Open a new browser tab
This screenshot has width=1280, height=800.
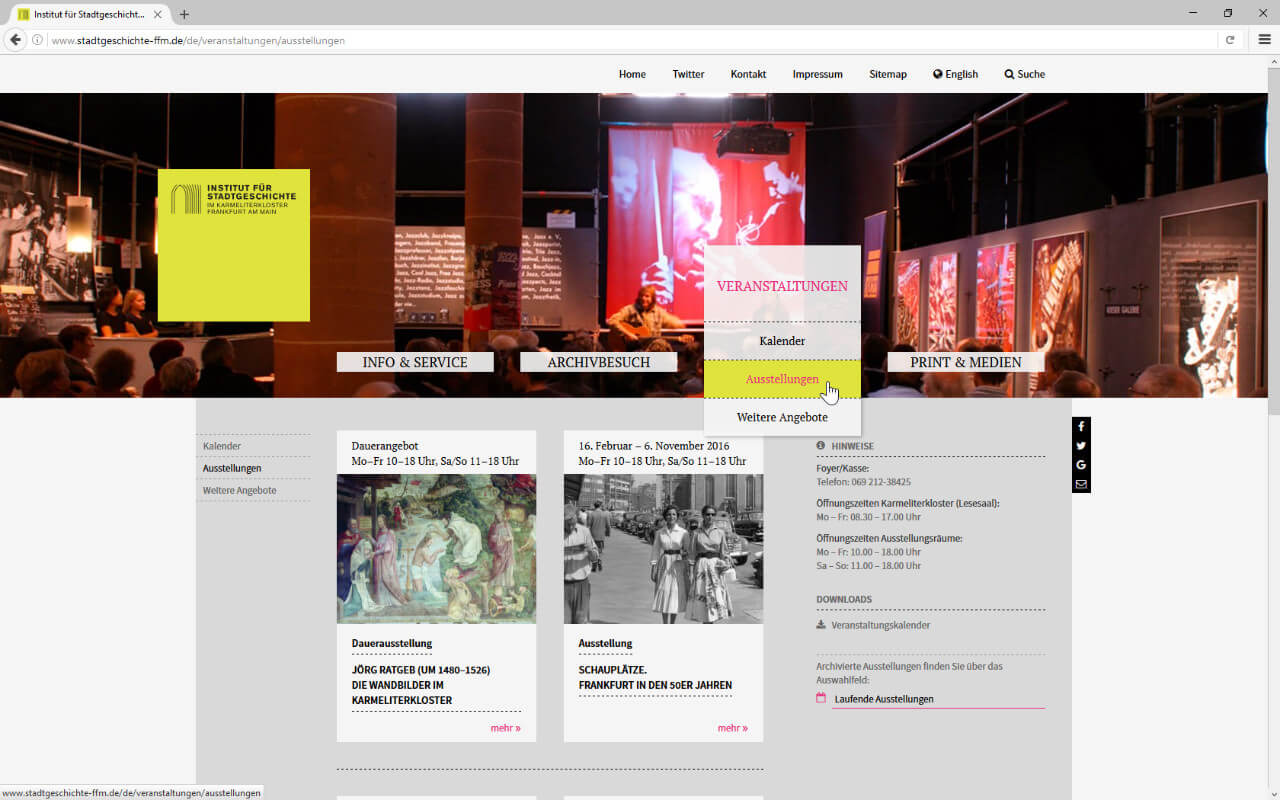pyautogui.click(x=184, y=14)
